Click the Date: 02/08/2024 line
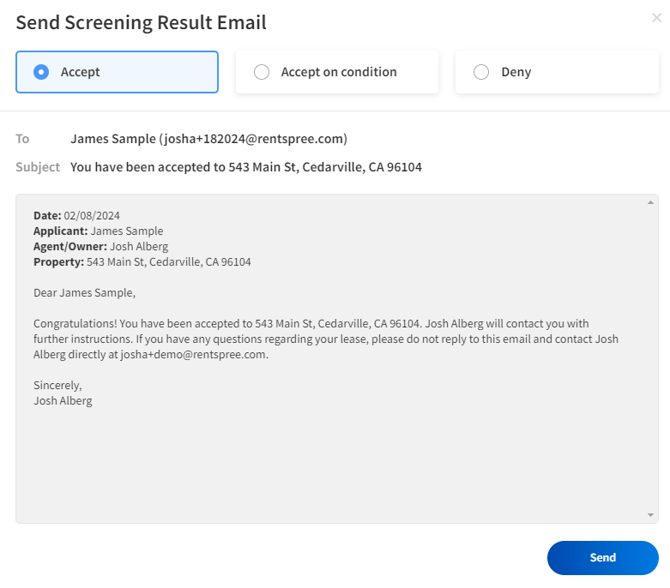Viewport: 670px width, 588px height. (x=76, y=215)
